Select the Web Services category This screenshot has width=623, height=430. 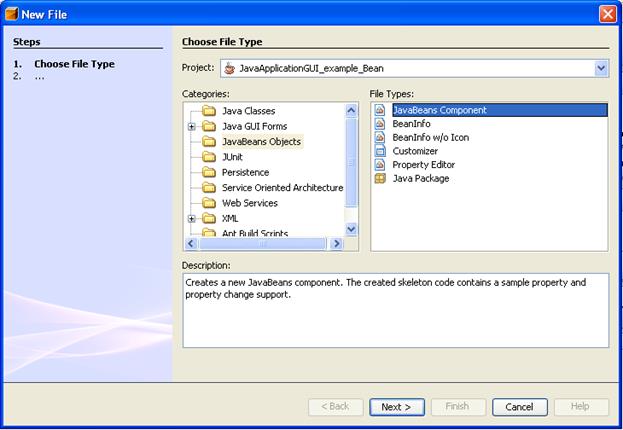pos(249,203)
